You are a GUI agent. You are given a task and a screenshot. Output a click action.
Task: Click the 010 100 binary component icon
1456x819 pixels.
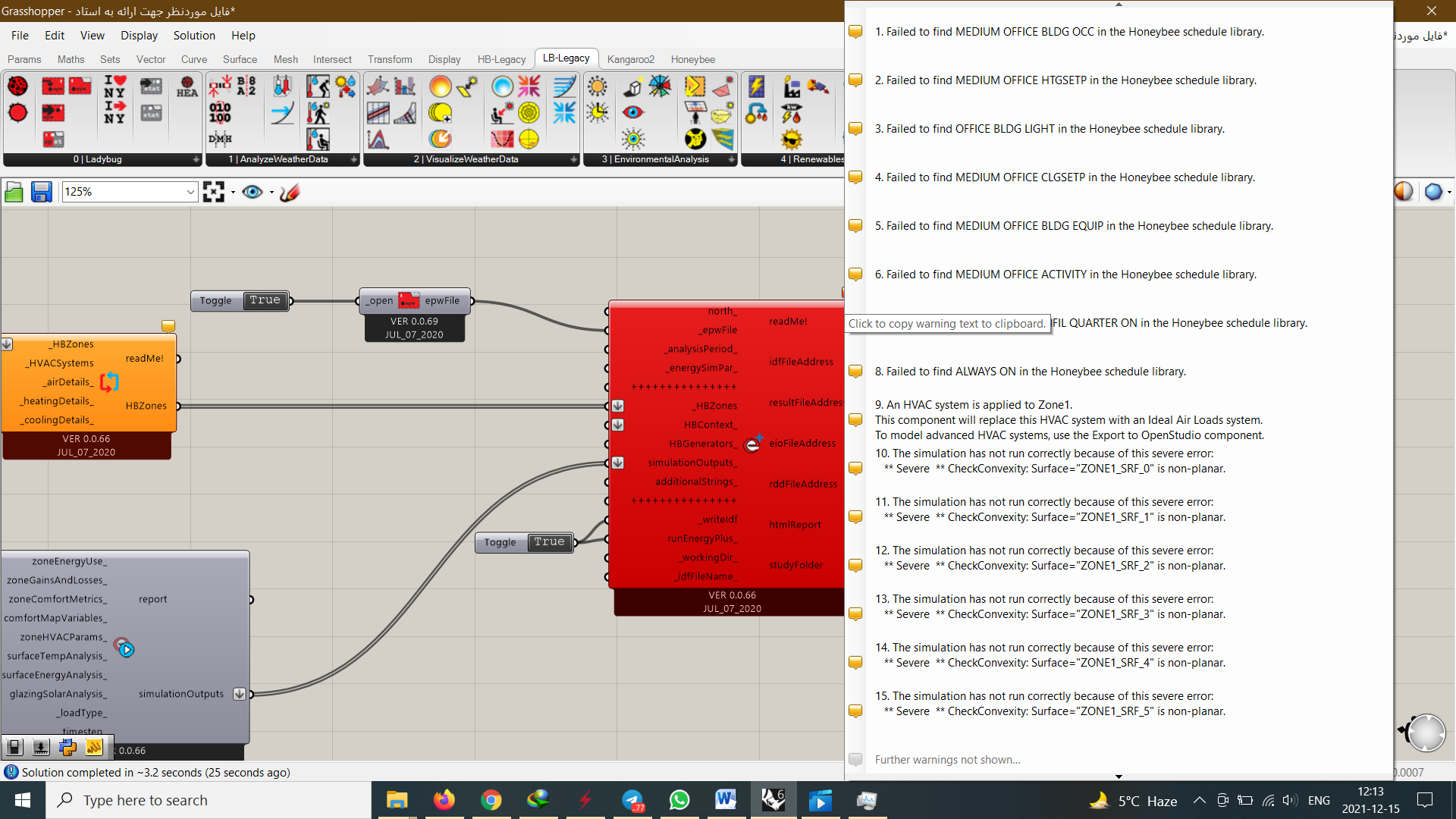pos(220,113)
